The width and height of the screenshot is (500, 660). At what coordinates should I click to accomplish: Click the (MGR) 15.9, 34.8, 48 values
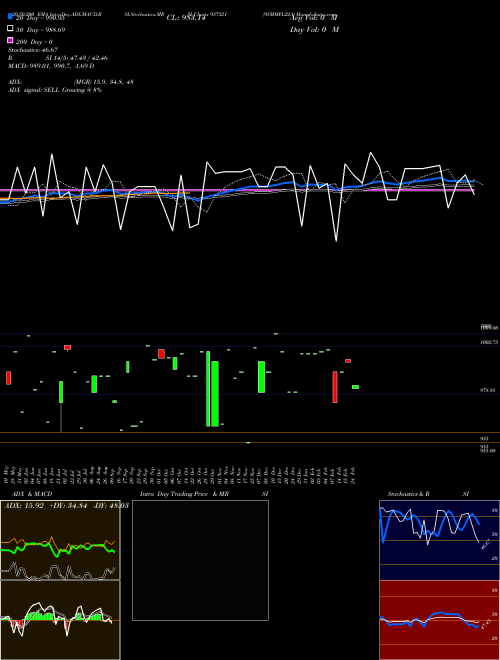tap(104, 82)
